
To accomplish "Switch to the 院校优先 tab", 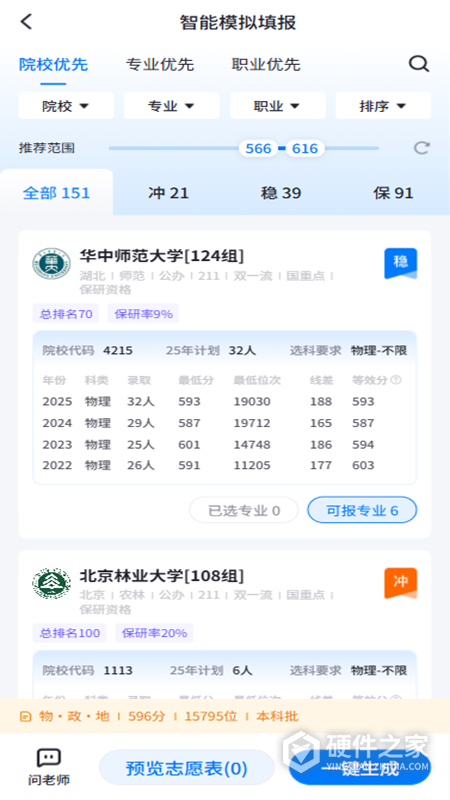I will pos(54,65).
